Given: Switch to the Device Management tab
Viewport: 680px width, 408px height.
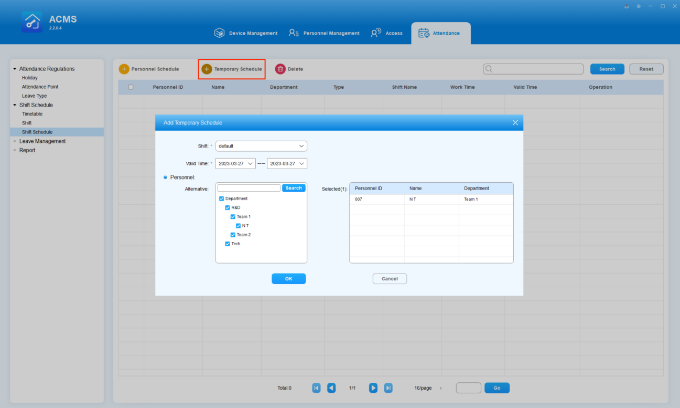Looking at the screenshot, I should click(247, 33).
